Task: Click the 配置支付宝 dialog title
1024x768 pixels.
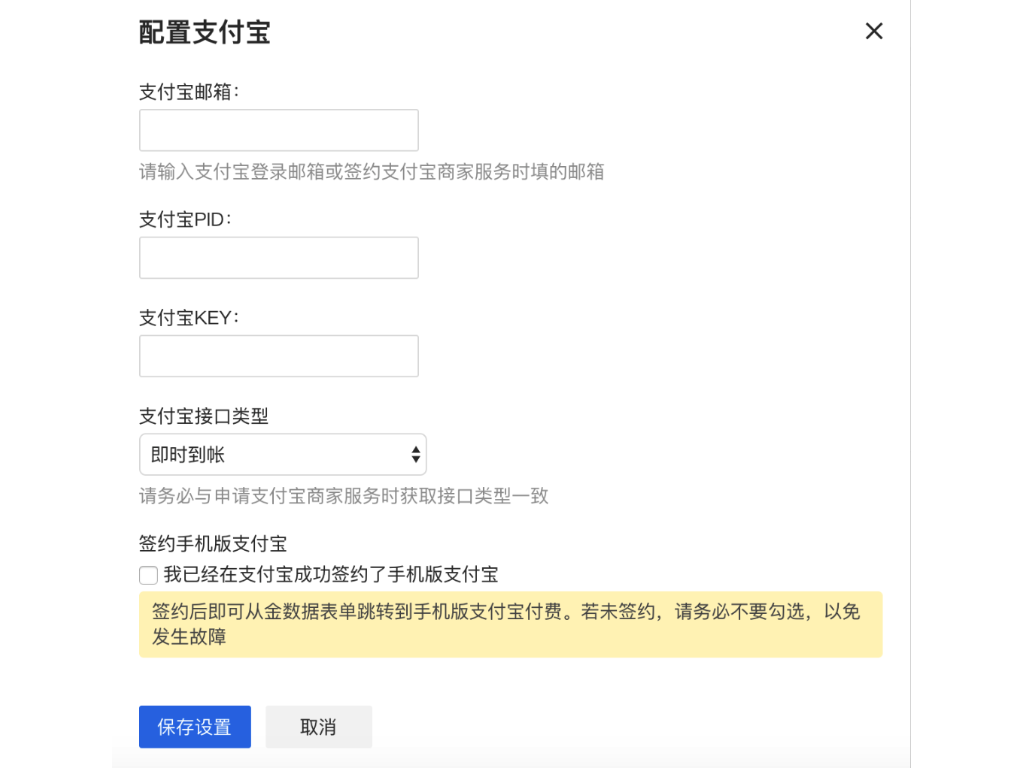Action: [204, 32]
